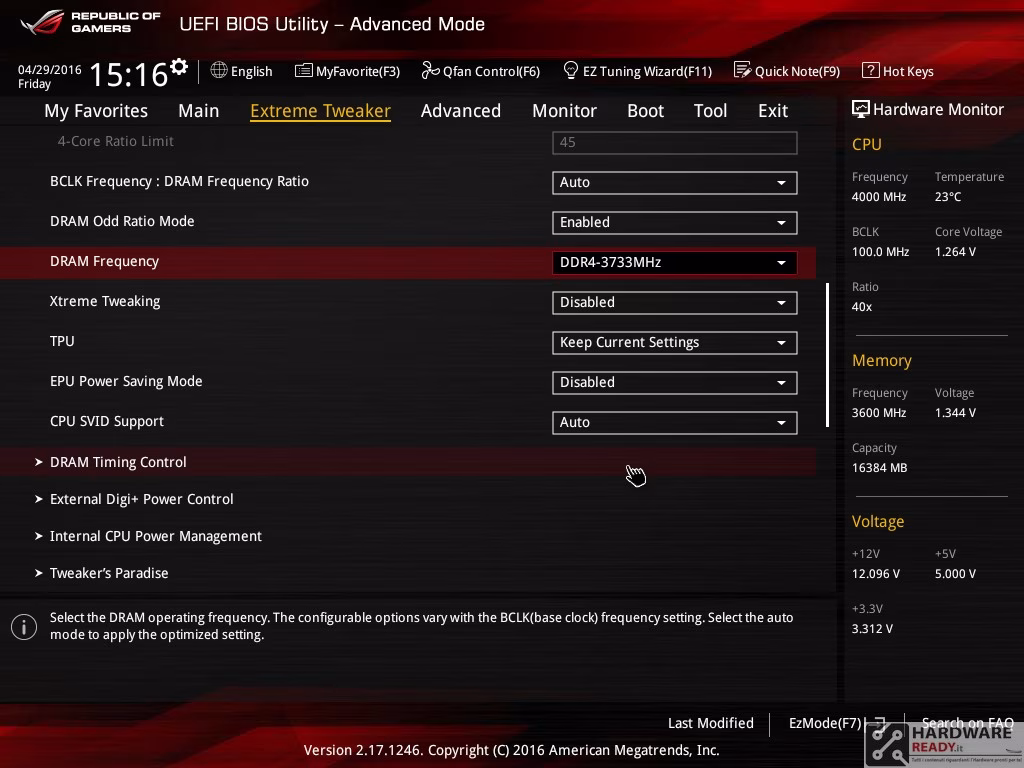Open the Quick Note pencil icon
The image size is (1024, 768).
pos(743,70)
